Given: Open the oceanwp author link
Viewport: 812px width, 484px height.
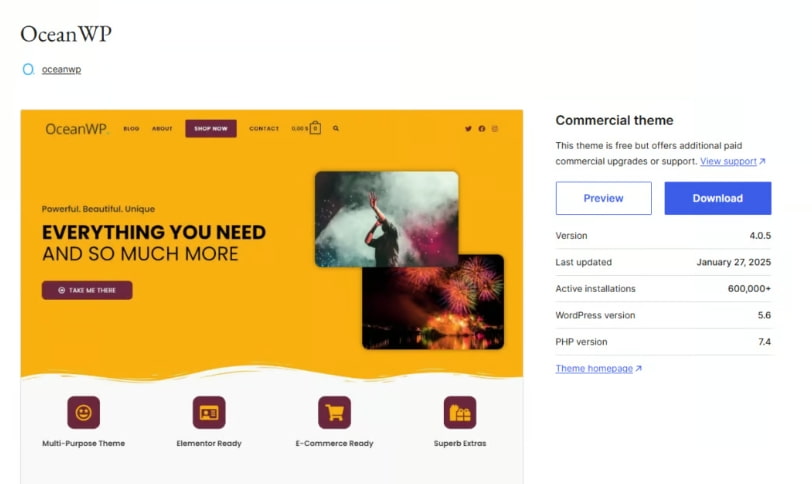Looking at the screenshot, I should click(61, 69).
